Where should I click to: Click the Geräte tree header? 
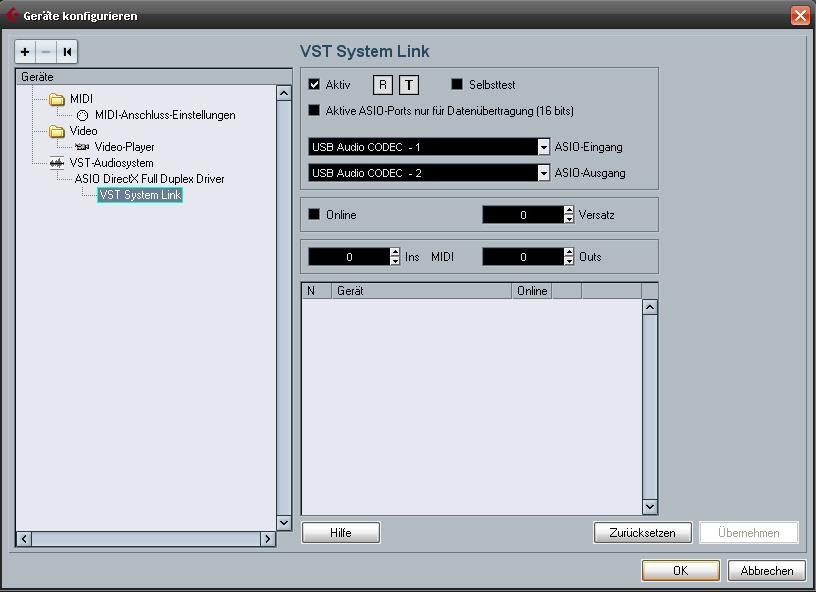coord(154,77)
